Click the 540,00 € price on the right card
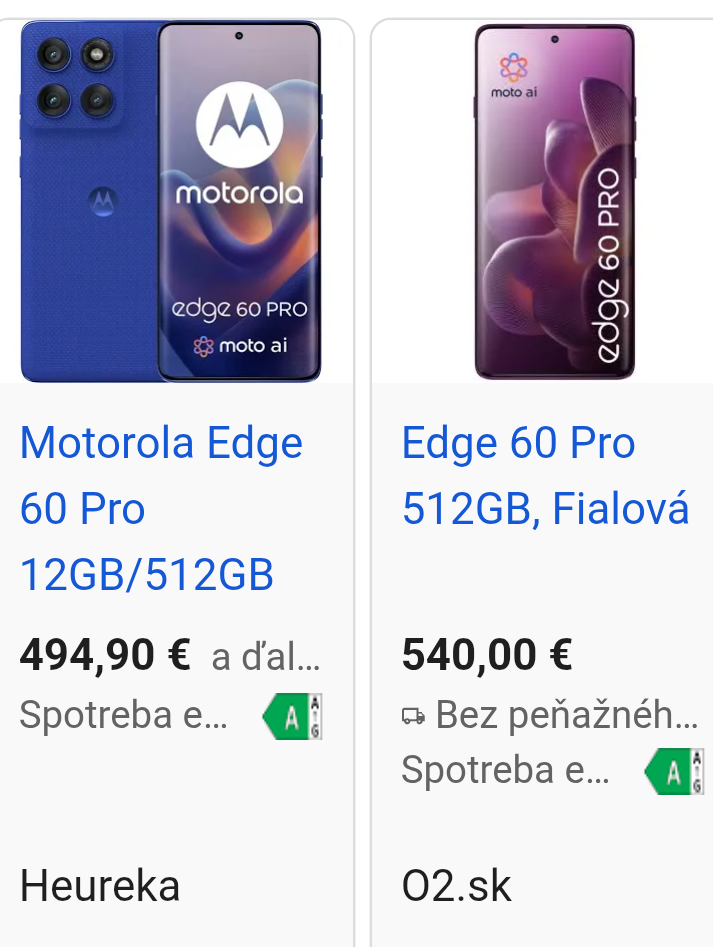Image resolution: width=713 pixels, height=947 pixels. click(484, 655)
